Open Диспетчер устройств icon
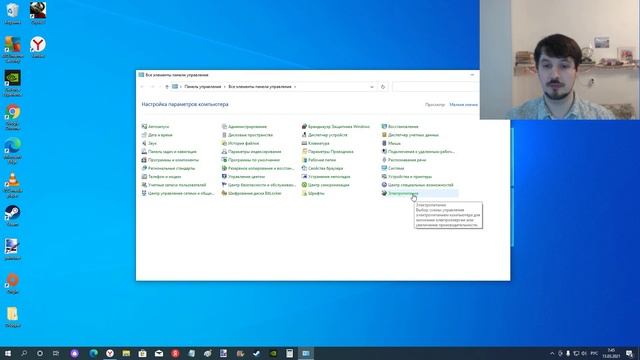The width and height of the screenshot is (640, 360). pyautogui.click(x=304, y=135)
